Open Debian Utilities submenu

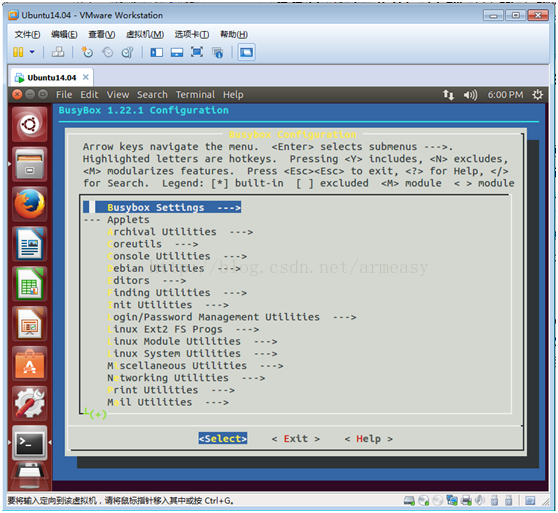click(174, 268)
